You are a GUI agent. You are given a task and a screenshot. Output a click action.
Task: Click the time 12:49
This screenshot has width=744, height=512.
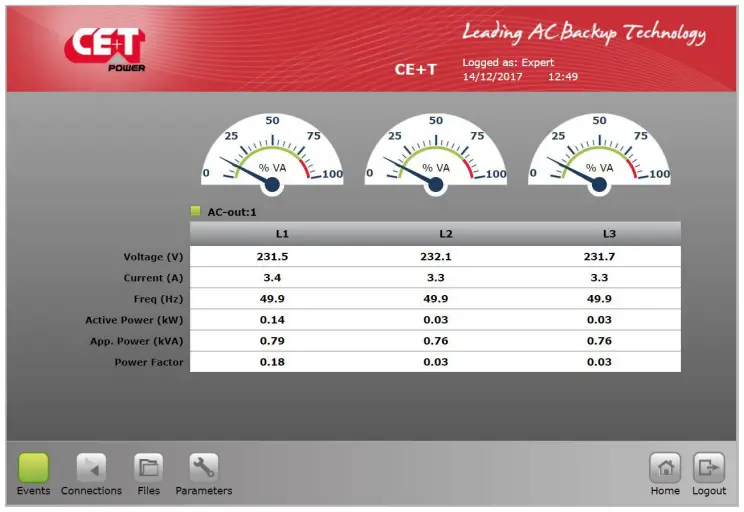click(563, 77)
